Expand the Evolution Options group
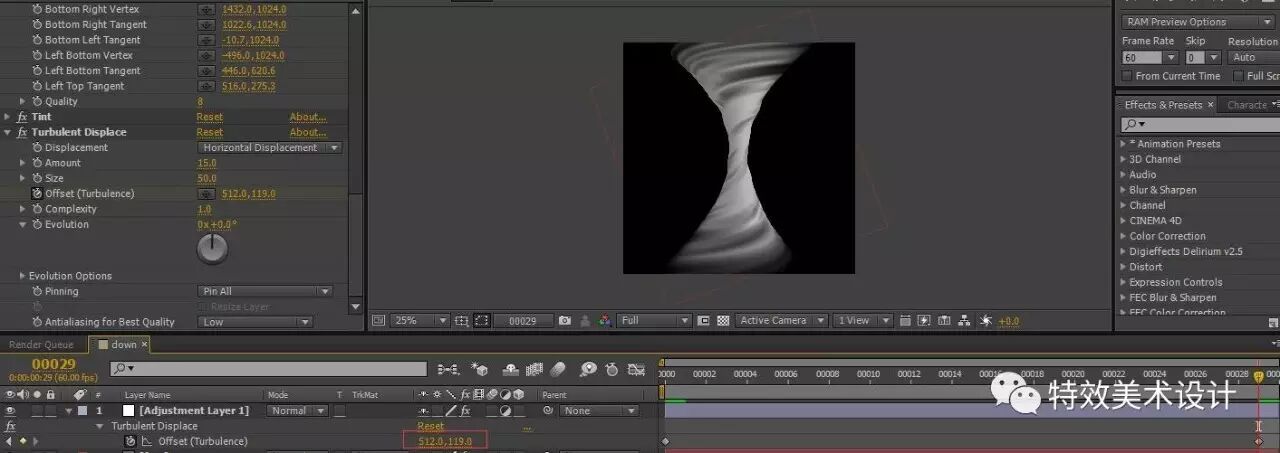This screenshot has height=453, width=1280. coord(22,276)
